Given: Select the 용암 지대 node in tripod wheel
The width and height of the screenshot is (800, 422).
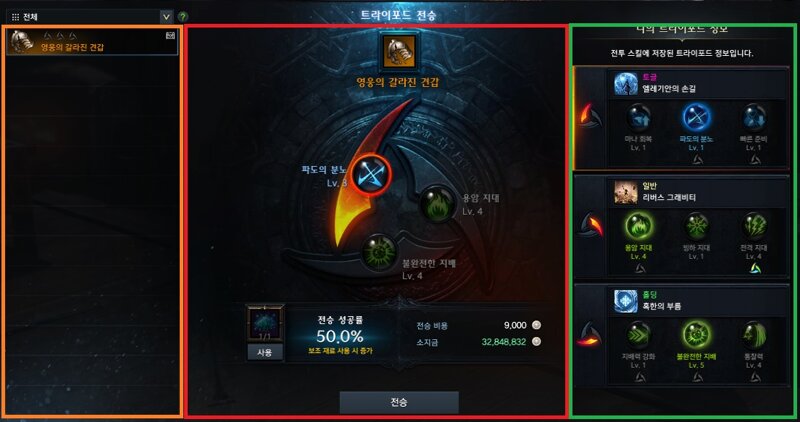Looking at the screenshot, I should click(437, 204).
